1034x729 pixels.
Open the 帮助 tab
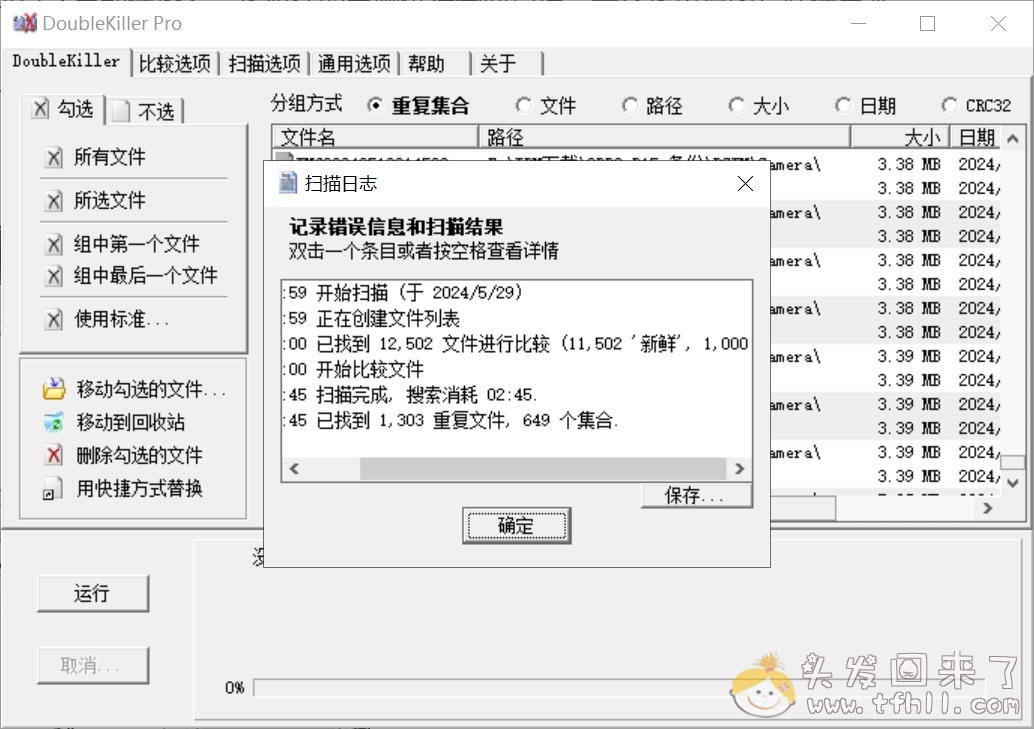pos(435,64)
